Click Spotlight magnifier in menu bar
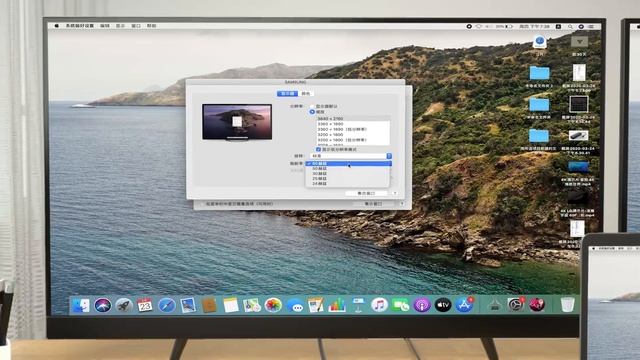 point(570,26)
